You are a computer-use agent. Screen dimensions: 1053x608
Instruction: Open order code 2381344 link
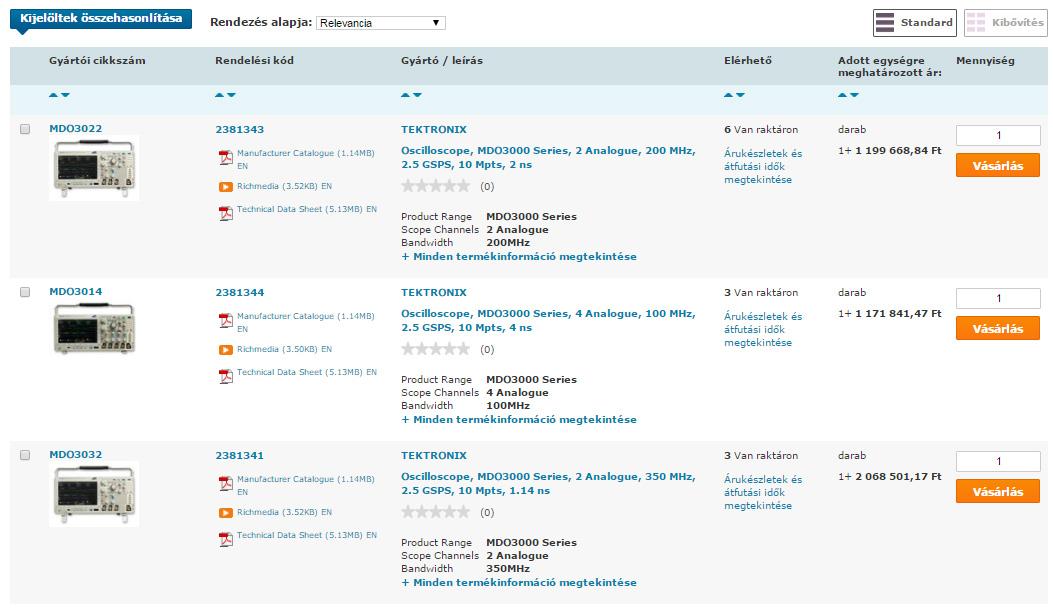click(x=240, y=293)
